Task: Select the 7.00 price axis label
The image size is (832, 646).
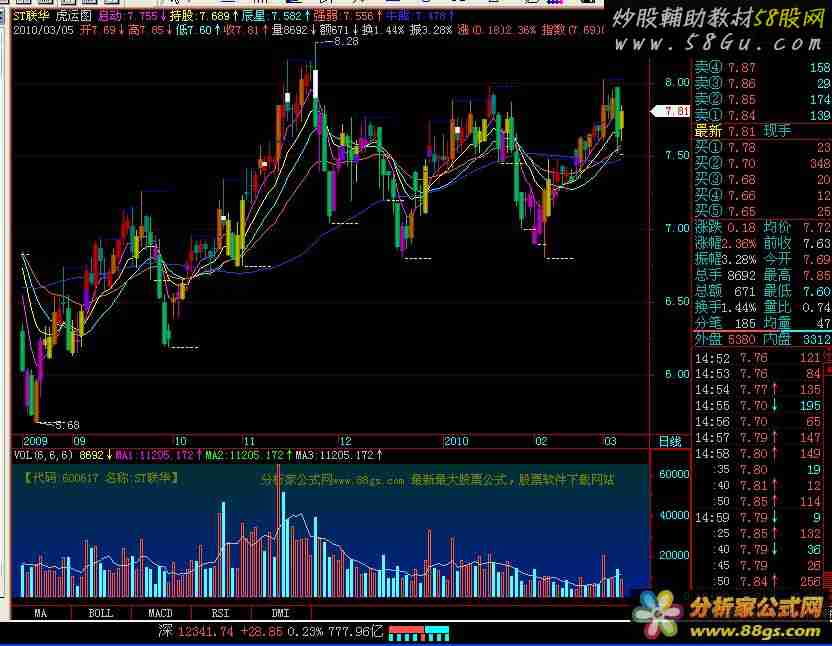Action: [677, 228]
